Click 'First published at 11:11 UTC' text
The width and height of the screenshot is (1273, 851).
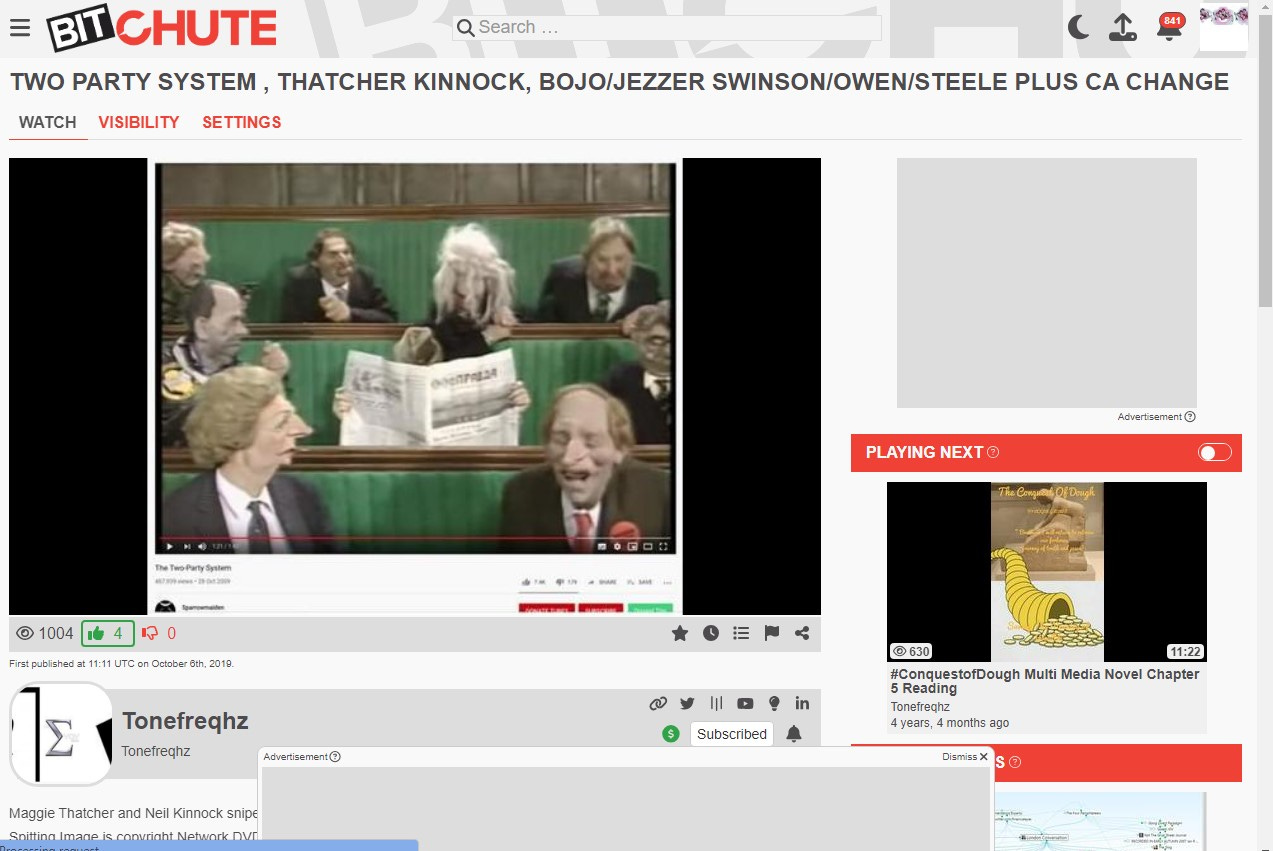click(121, 663)
